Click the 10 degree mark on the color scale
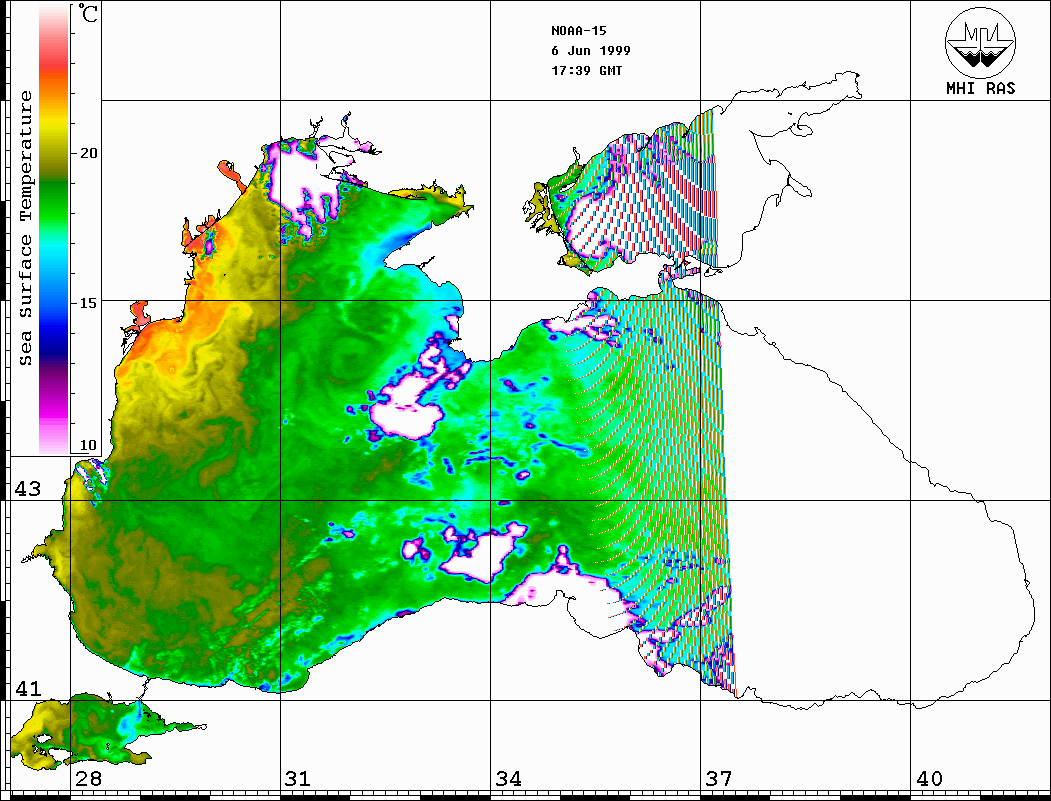This screenshot has width=1051, height=801. [x=88, y=446]
